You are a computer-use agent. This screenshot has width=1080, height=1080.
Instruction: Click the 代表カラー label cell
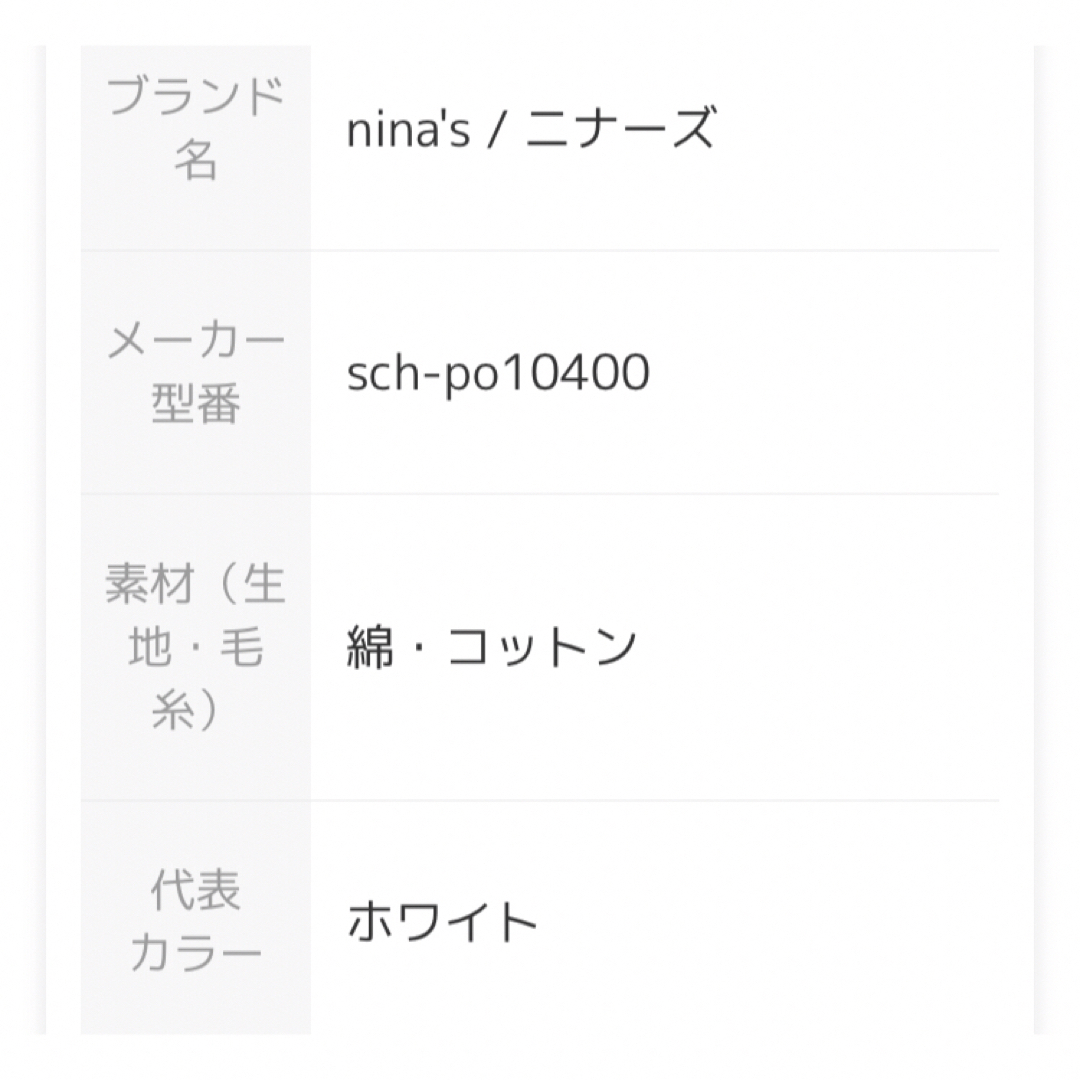pyautogui.click(x=196, y=918)
